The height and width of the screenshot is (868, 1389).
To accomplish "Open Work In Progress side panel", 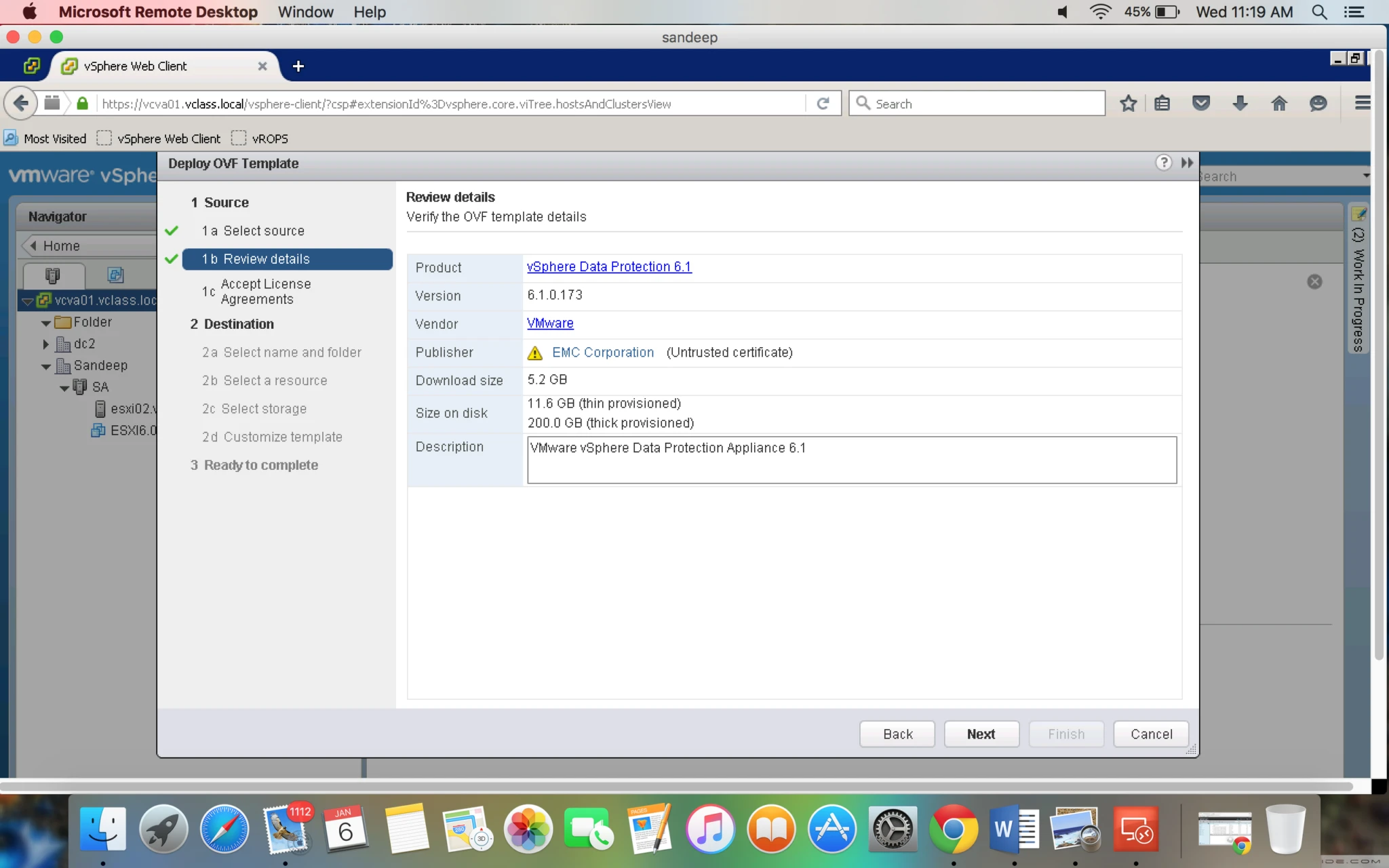I will pos(1358,279).
